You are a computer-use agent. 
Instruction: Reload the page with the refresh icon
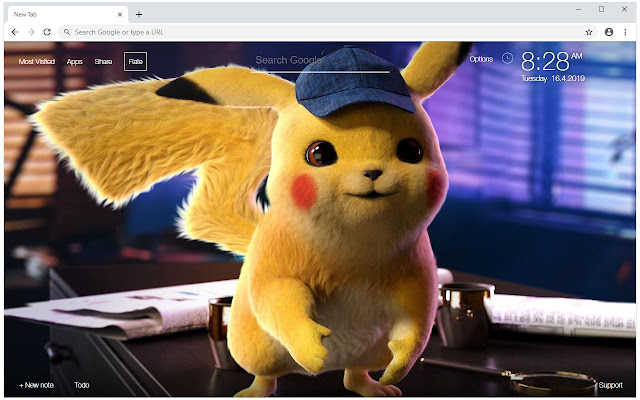47,32
